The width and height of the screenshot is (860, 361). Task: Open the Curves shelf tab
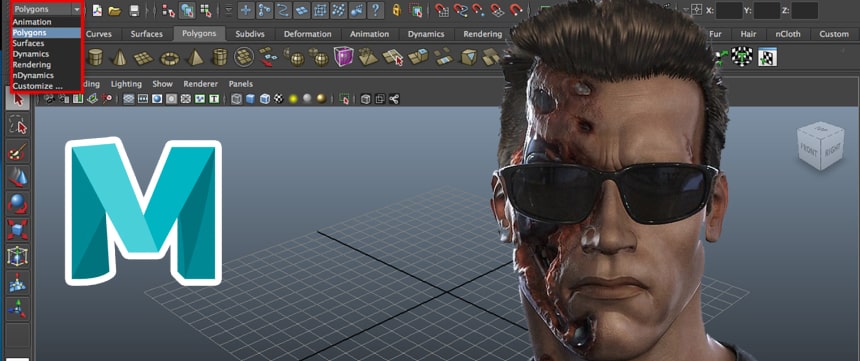[99, 34]
